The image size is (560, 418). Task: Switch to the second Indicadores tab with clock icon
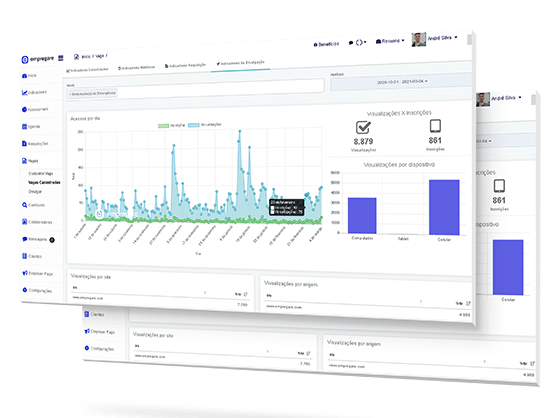tap(136, 67)
